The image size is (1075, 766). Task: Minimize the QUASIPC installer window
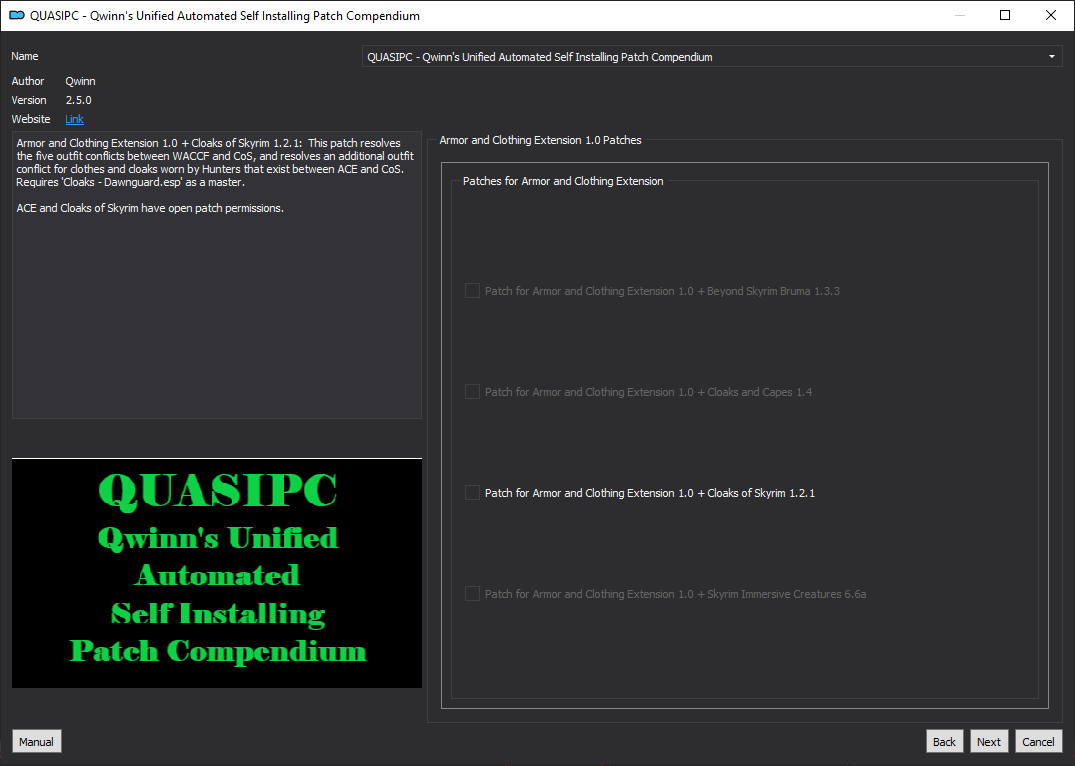[x=960, y=15]
